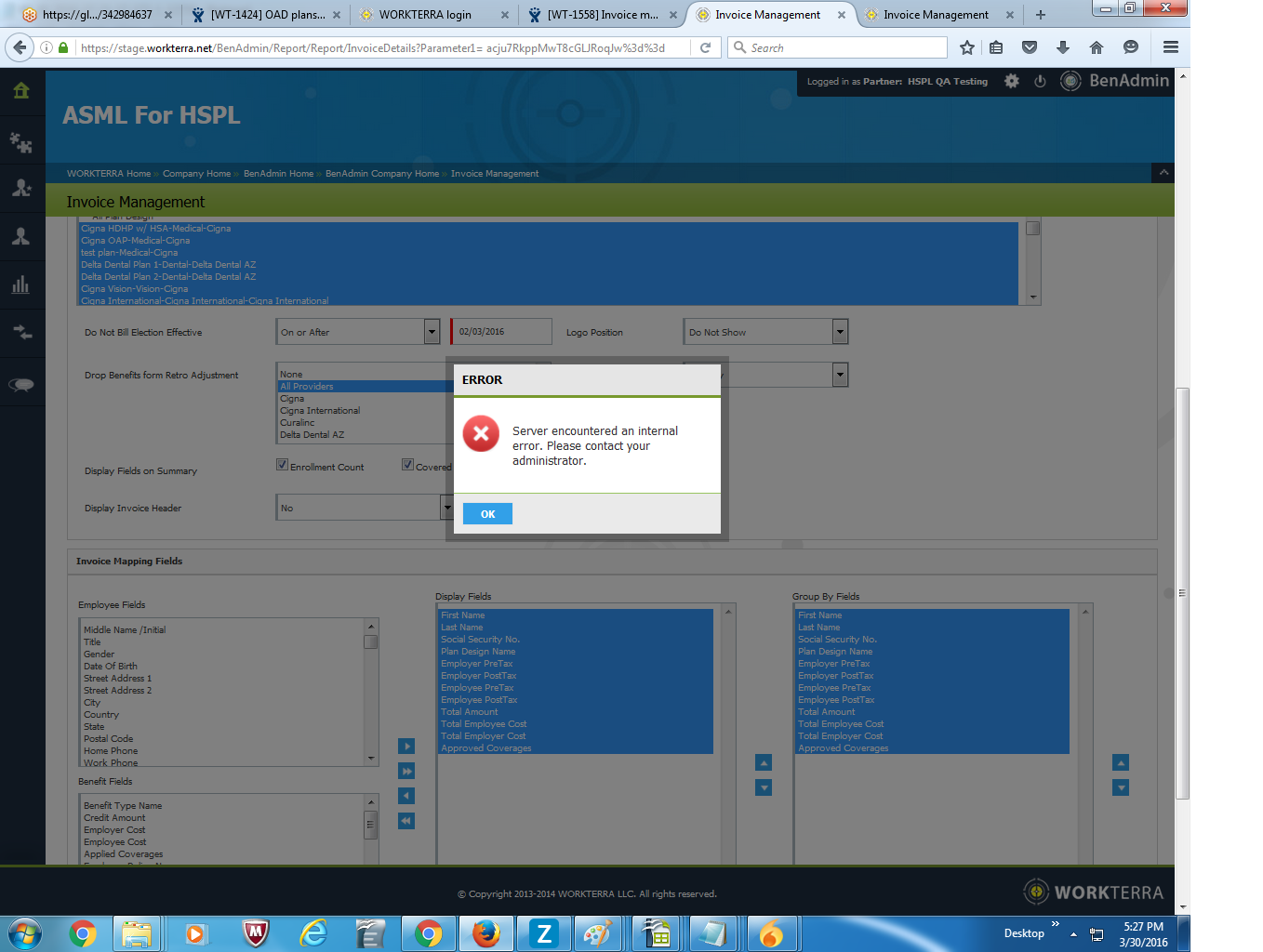Open the Logo Position Do Not Show dropdown
The height and width of the screenshot is (952, 1263).
click(x=765, y=332)
